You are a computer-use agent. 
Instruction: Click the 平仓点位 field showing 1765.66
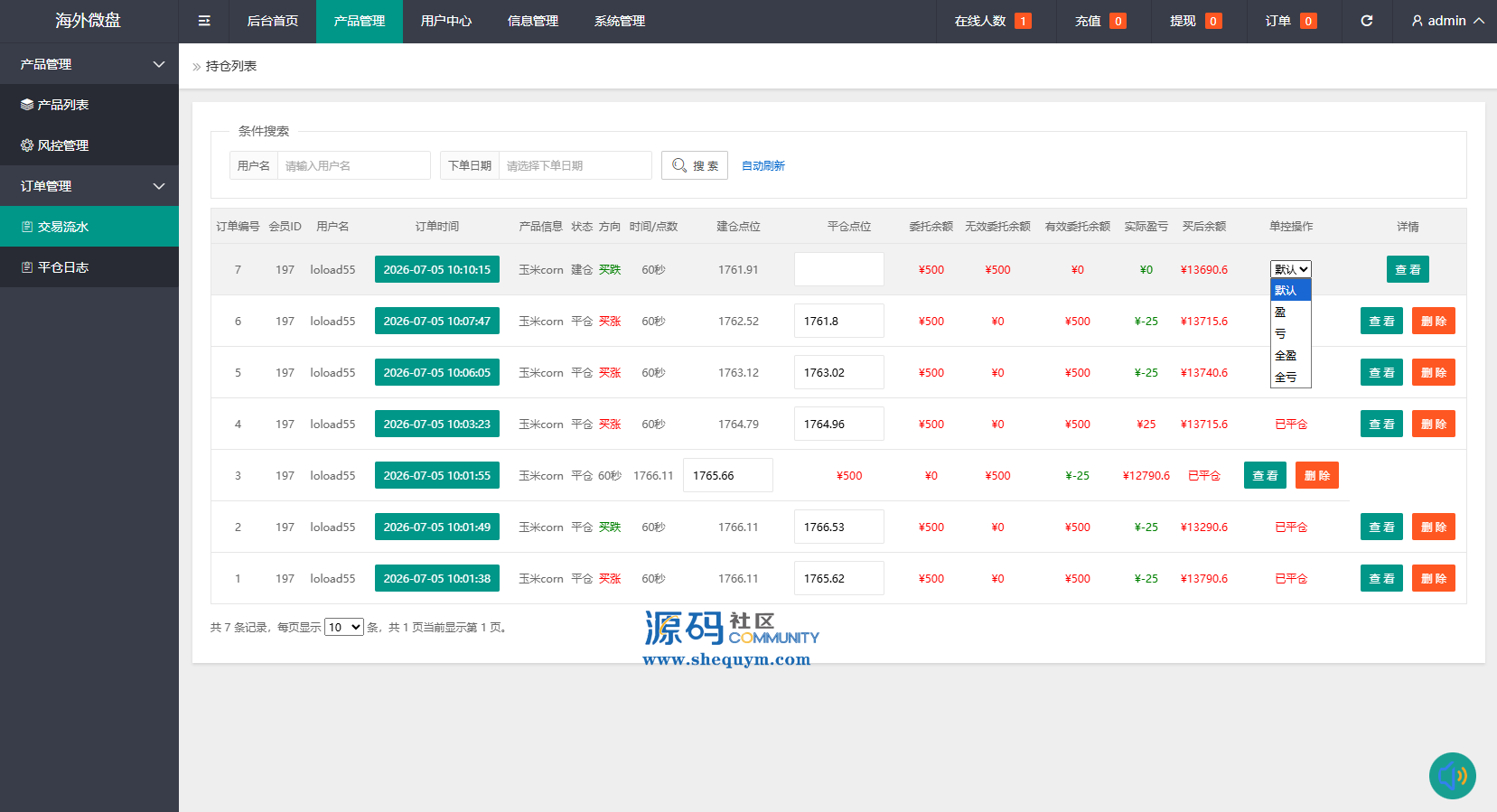[728, 475]
